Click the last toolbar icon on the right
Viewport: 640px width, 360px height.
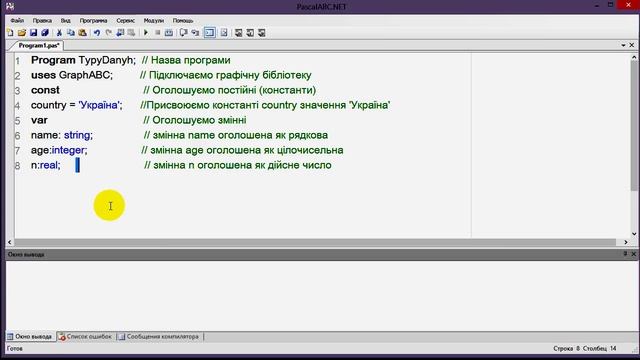[262, 33]
